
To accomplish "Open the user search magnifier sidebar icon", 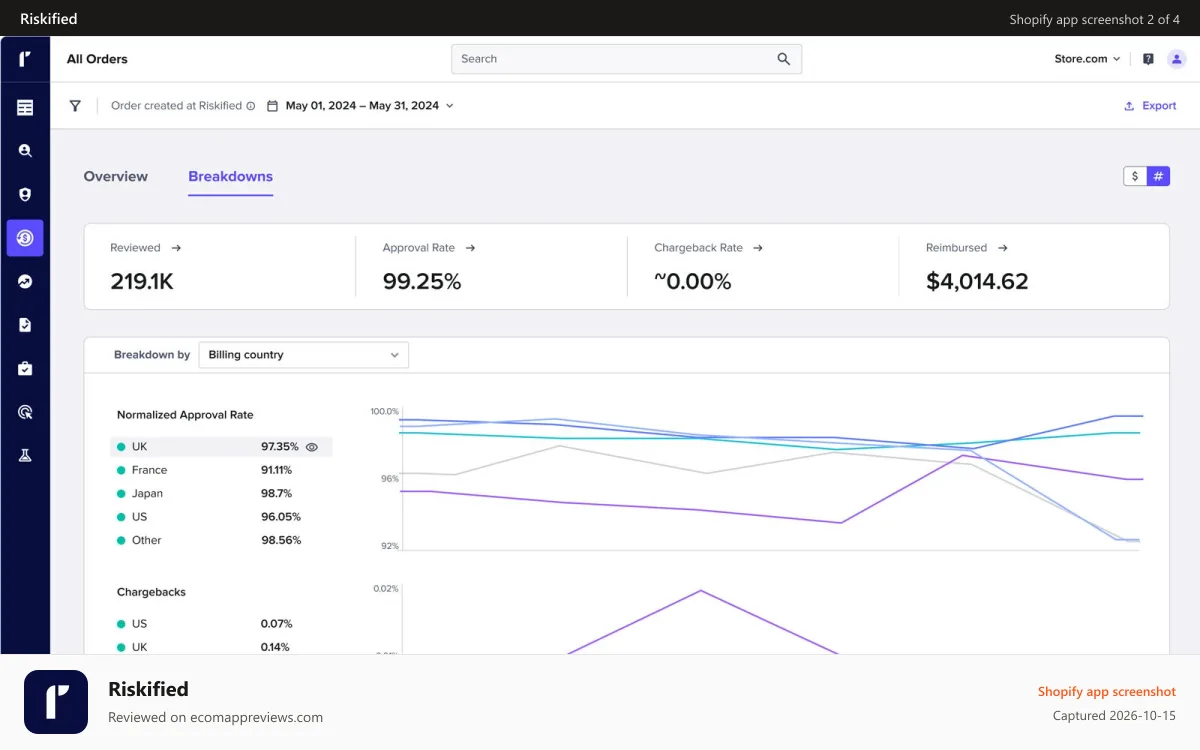I will pos(25,151).
